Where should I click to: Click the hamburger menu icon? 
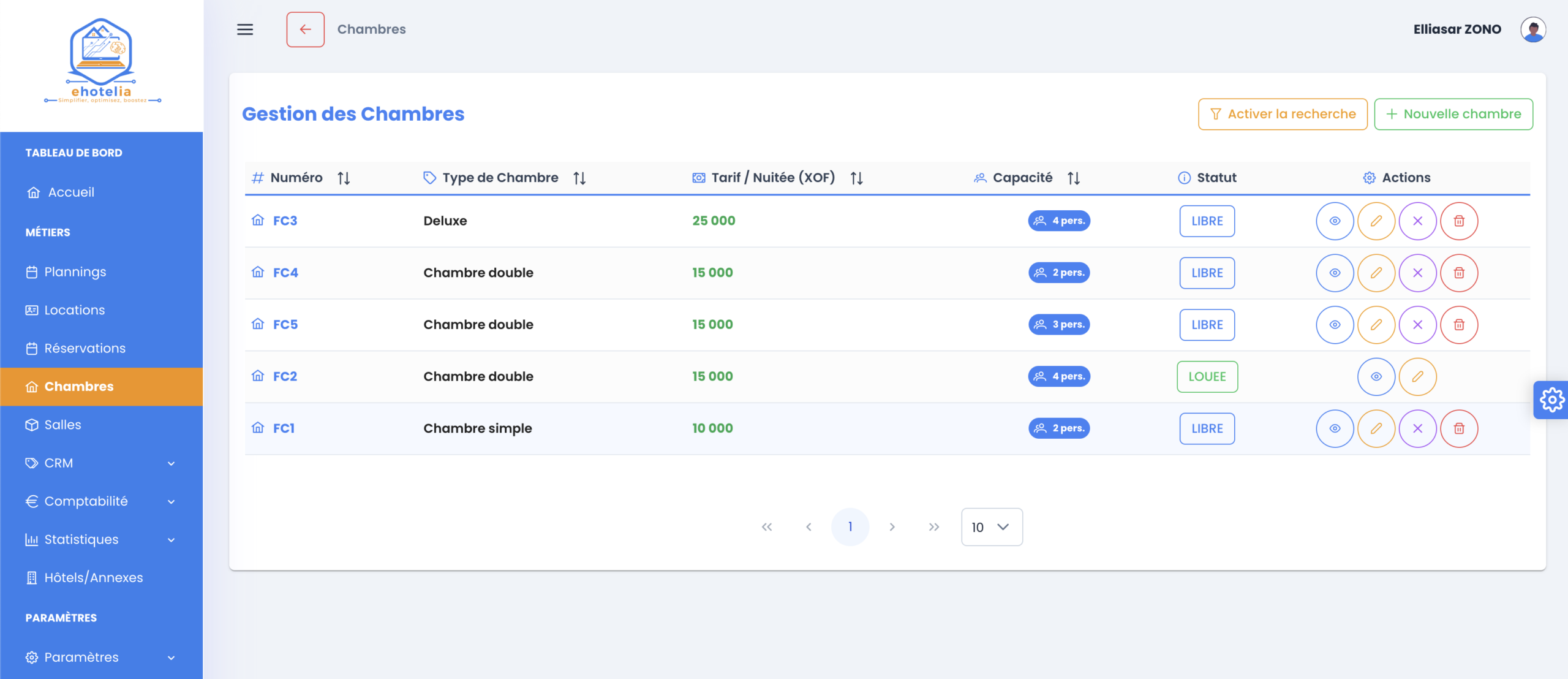pyautogui.click(x=245, y=29)
